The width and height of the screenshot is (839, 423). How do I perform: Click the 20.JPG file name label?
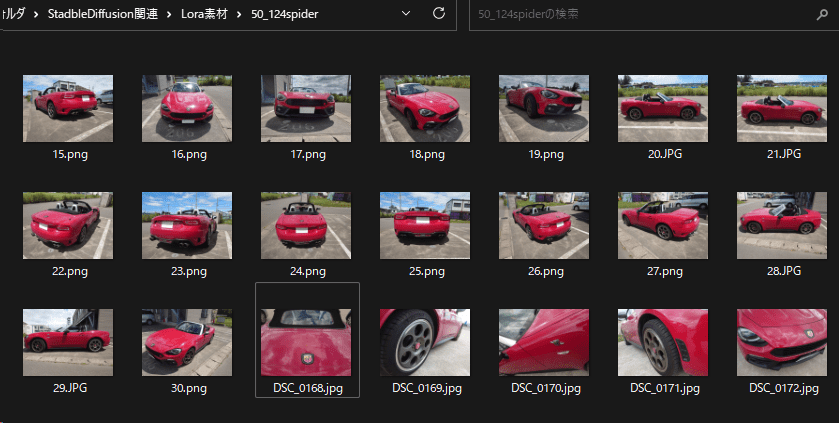tap(663, 155)
